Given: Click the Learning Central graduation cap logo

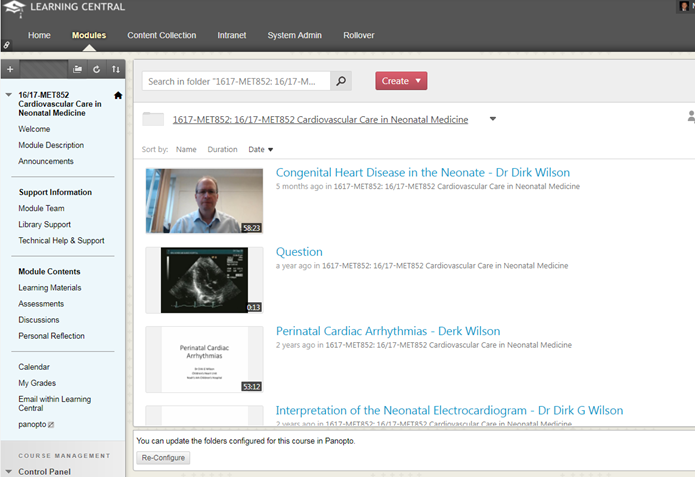Looking at the screenshot, I should pyautogui.click(x=14, y=8).
